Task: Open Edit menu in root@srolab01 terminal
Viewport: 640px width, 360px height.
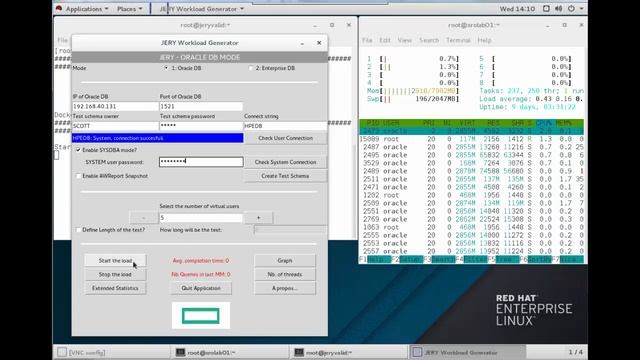Action: [384, 40]
